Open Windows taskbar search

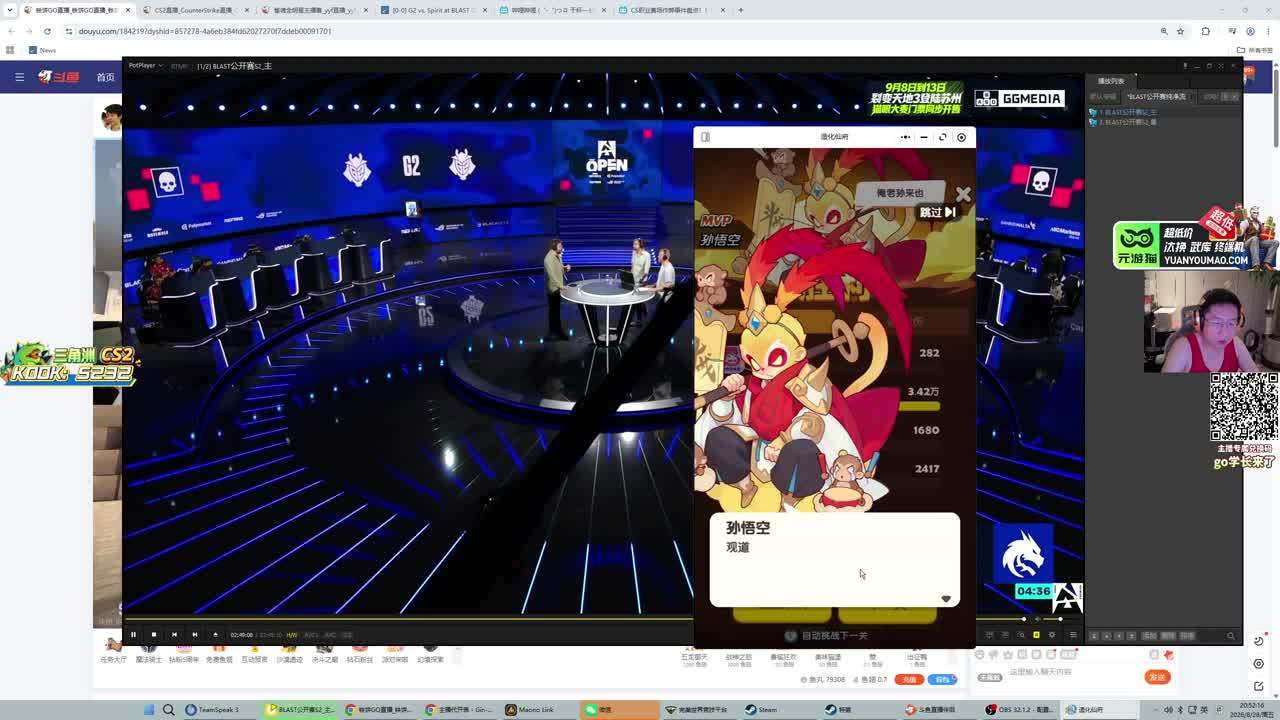point(168,710)
